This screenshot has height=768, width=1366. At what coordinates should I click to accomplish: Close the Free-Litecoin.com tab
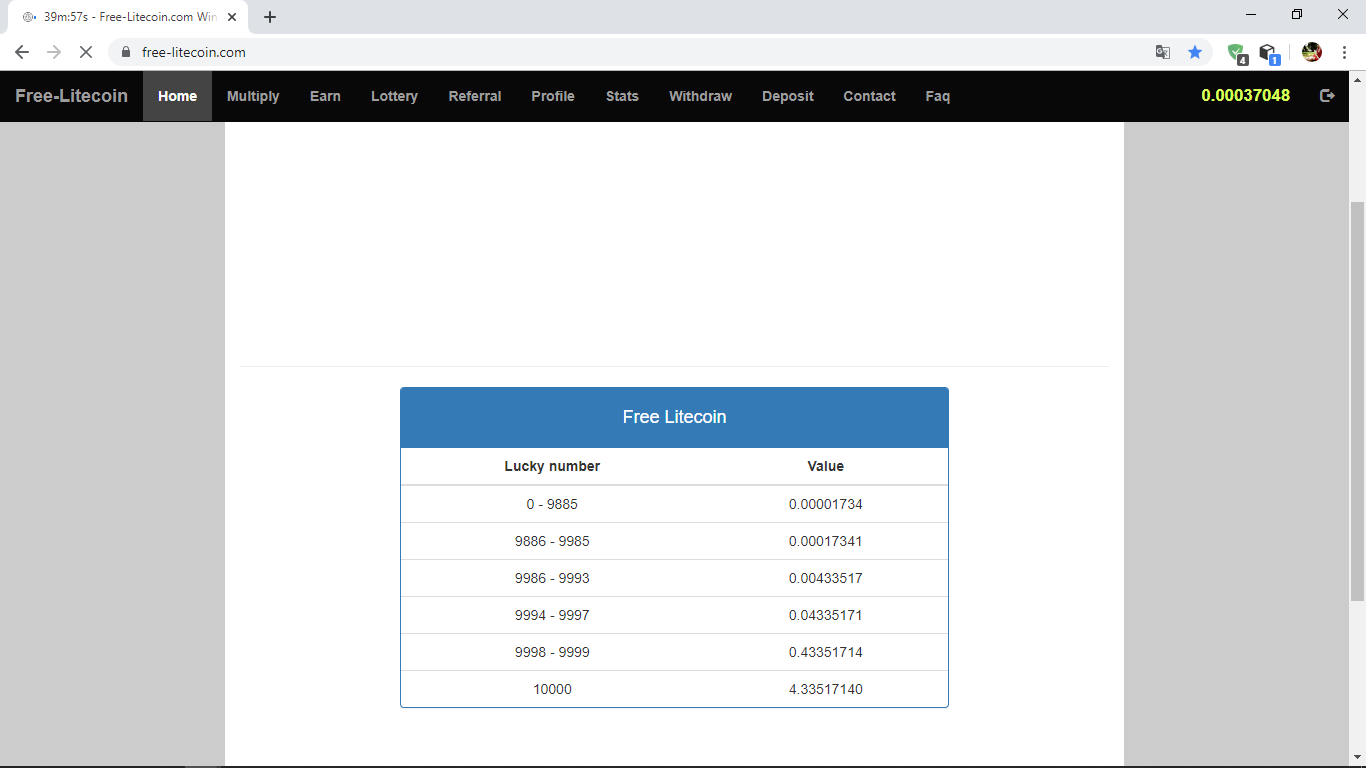coord(232,17)
